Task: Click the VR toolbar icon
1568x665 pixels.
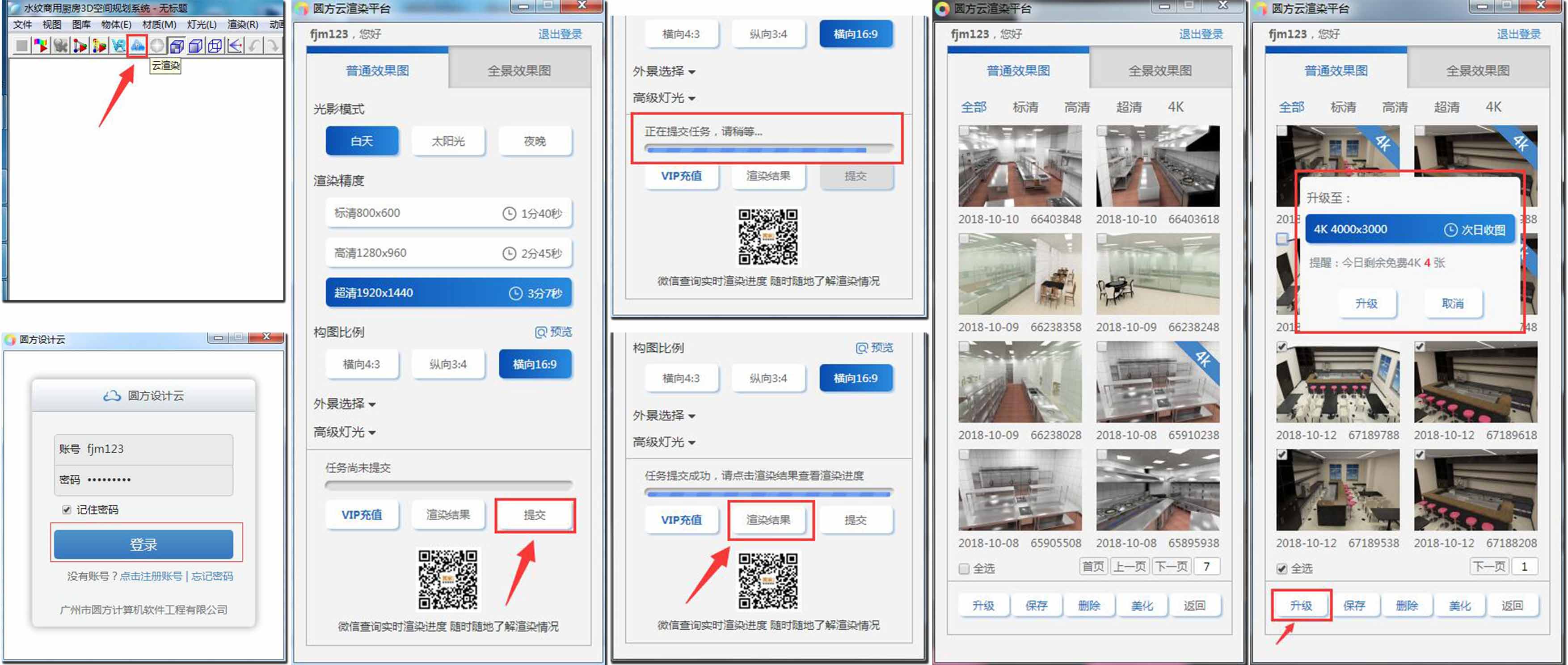Action: (x=118, y=46)
